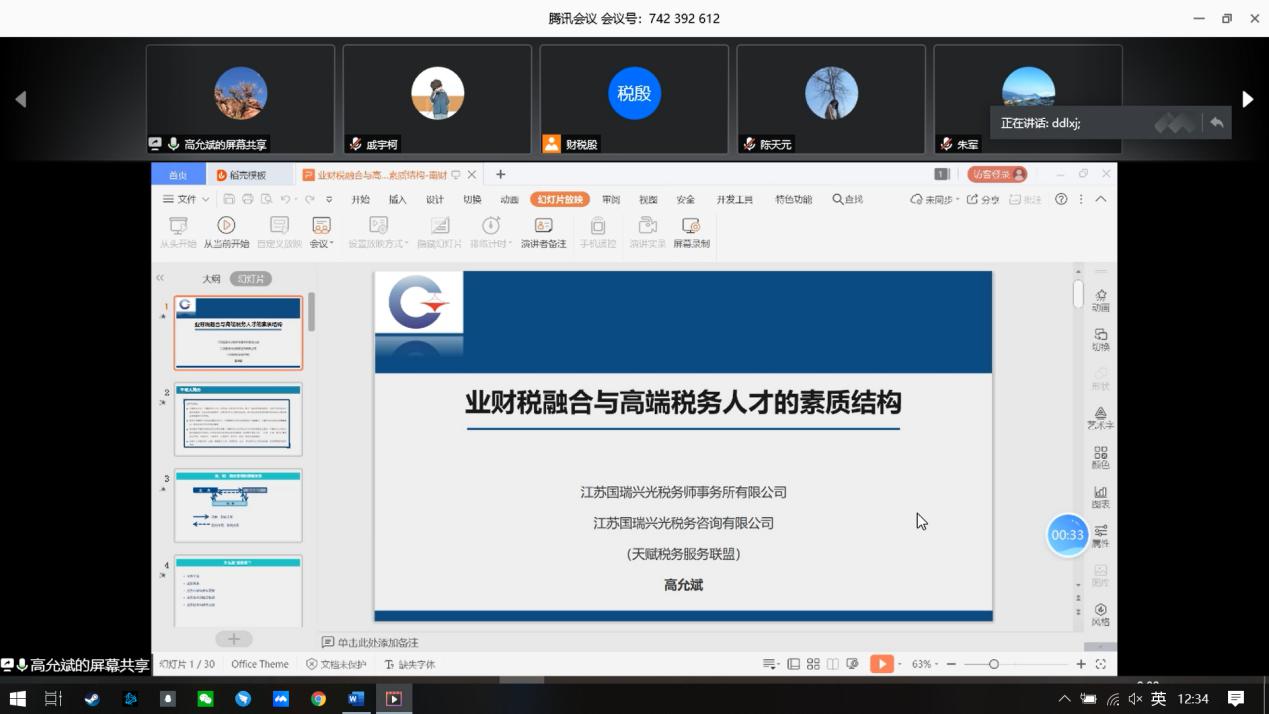This screenshot has width=1269, height=714.
Task: Collapse the ribbon with chevron arrow
Action: pyautogui.click(x=1101, y=199)
